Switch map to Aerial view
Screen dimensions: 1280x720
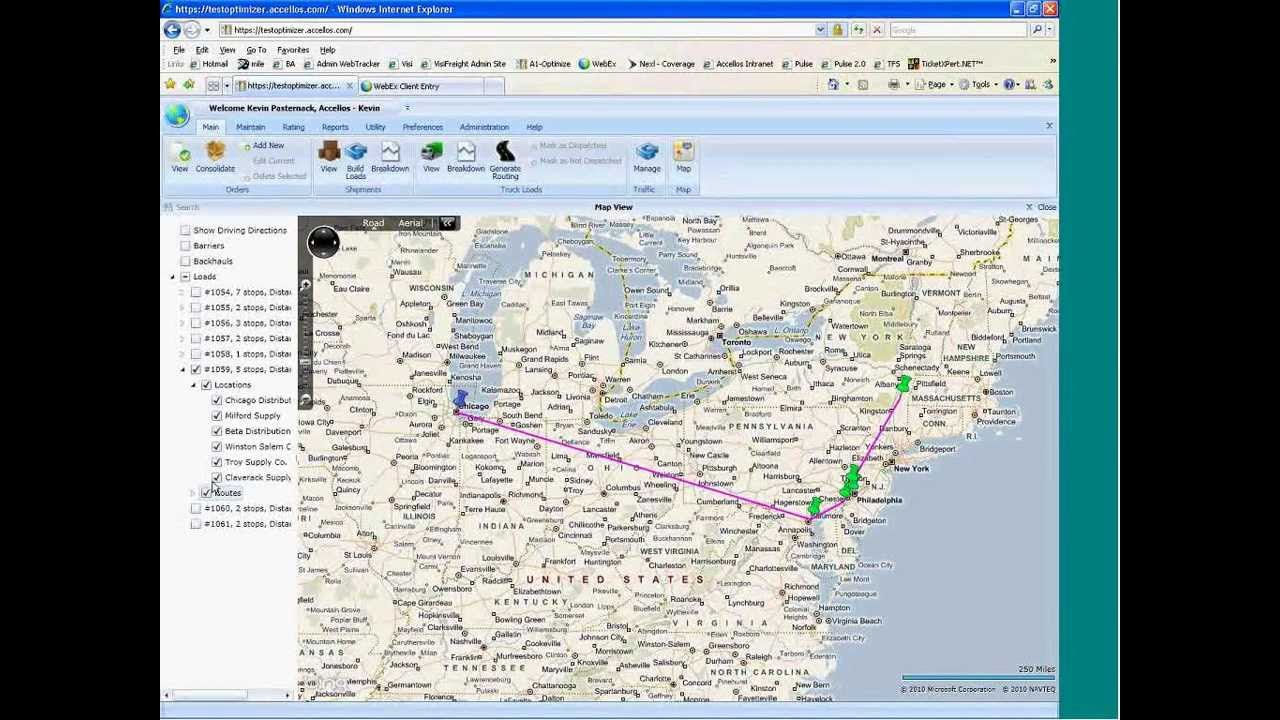[410, 223]
